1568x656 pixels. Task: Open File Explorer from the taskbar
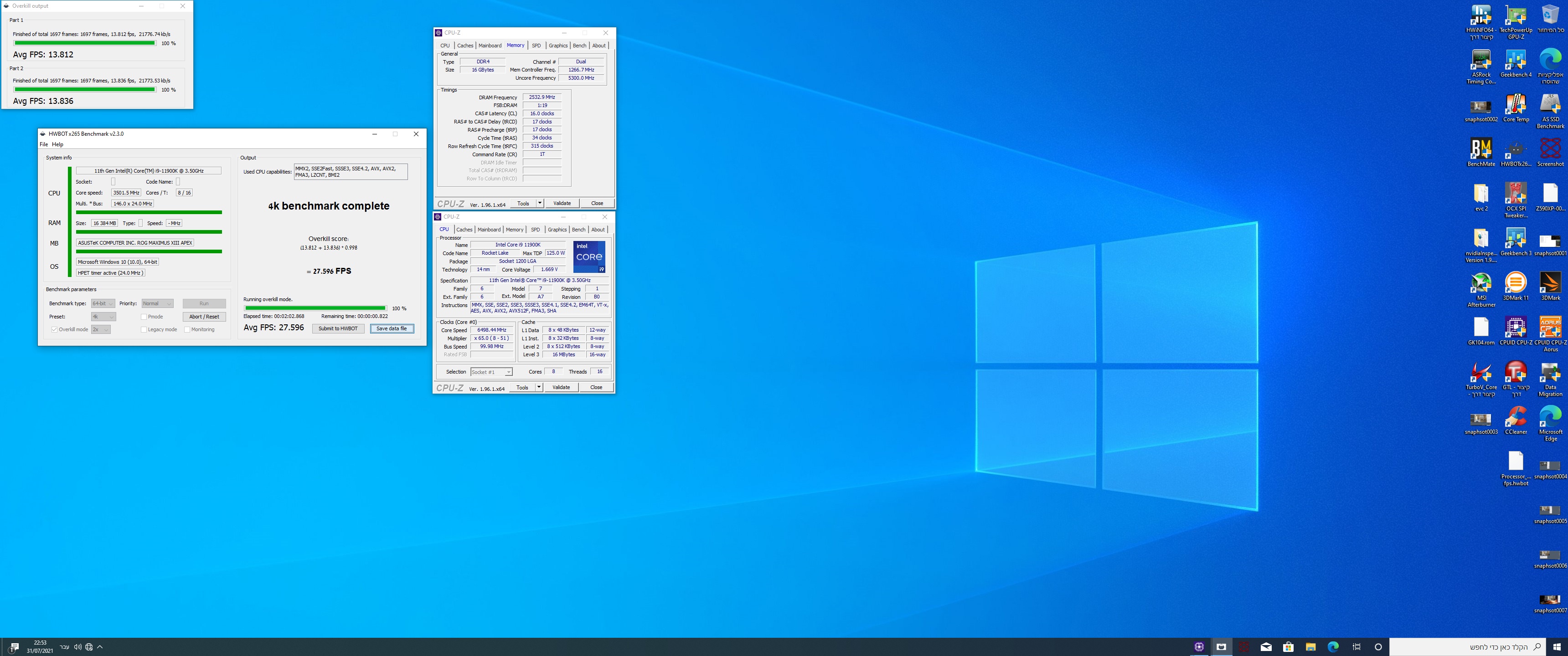(1310, 647)
